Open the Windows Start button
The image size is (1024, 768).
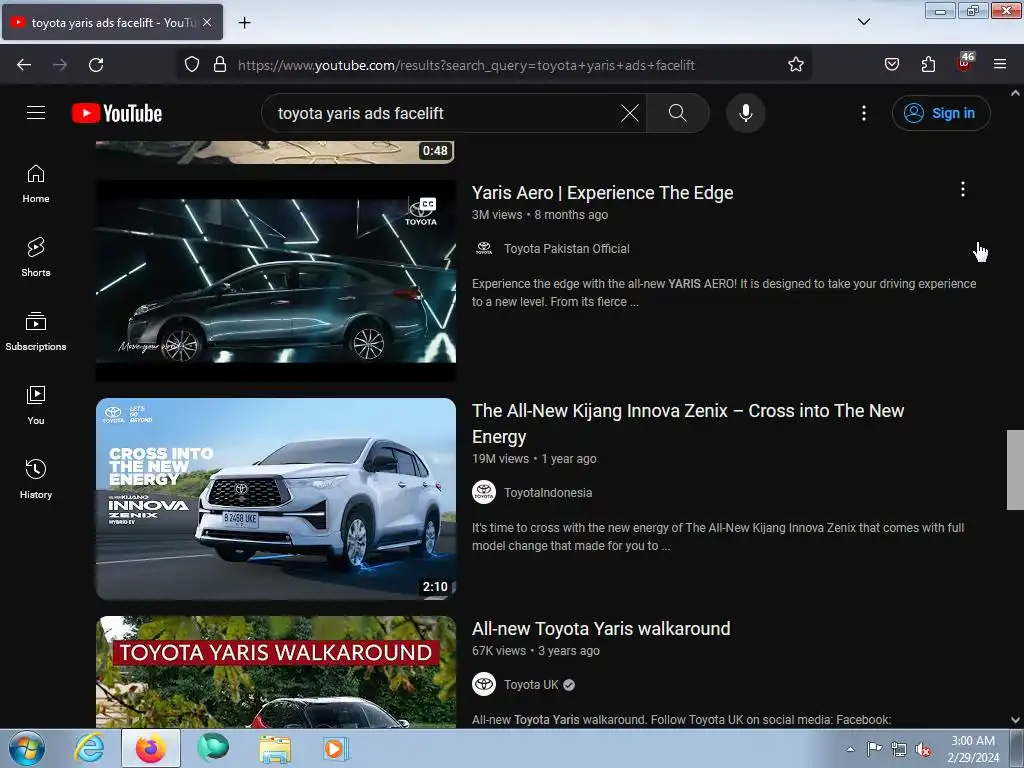27,748
